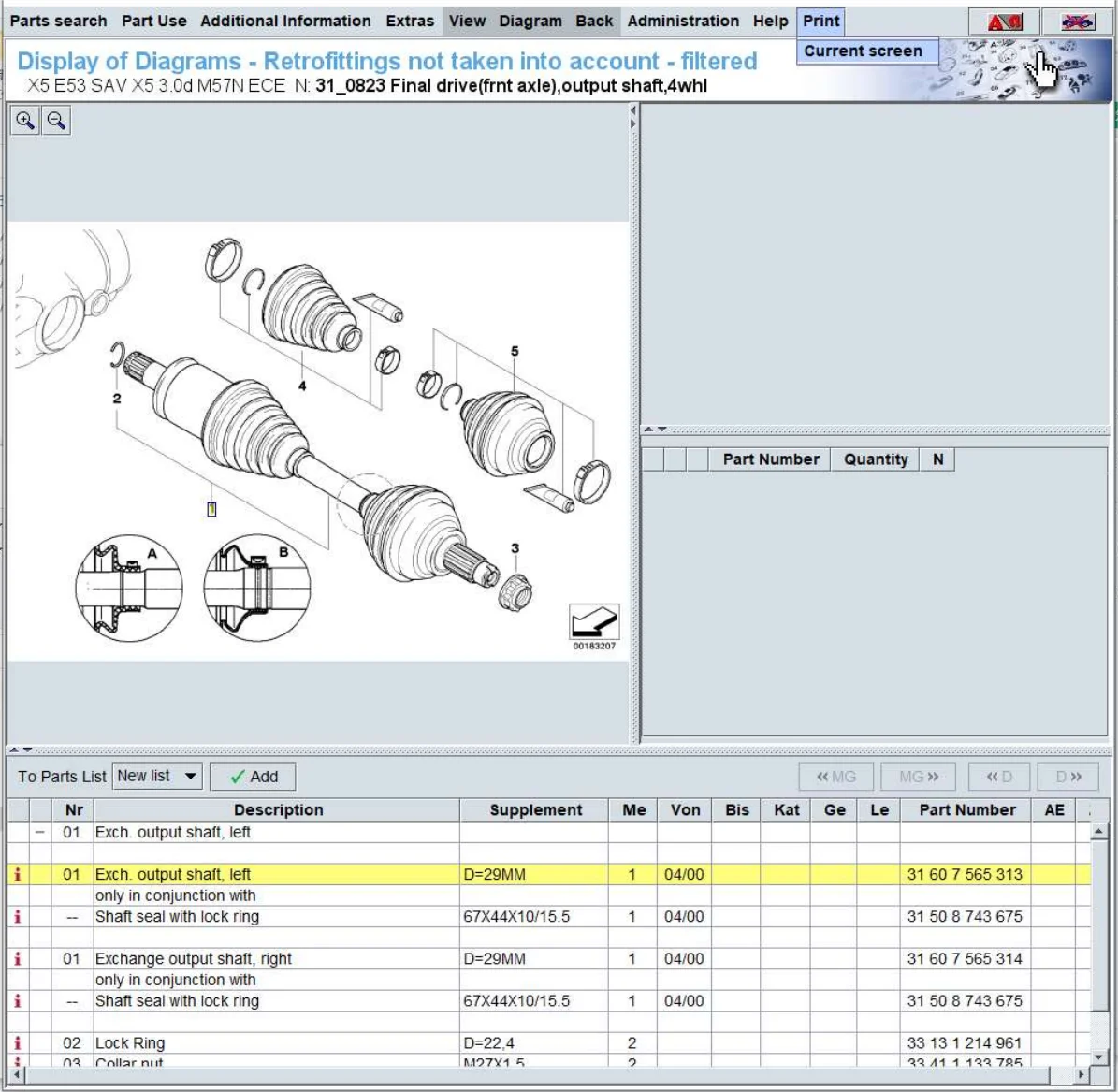The height and width of the screenshot is (1092, 1118).
Task: Click the red letter A toolbar icon
Action: pos(1005,22)
